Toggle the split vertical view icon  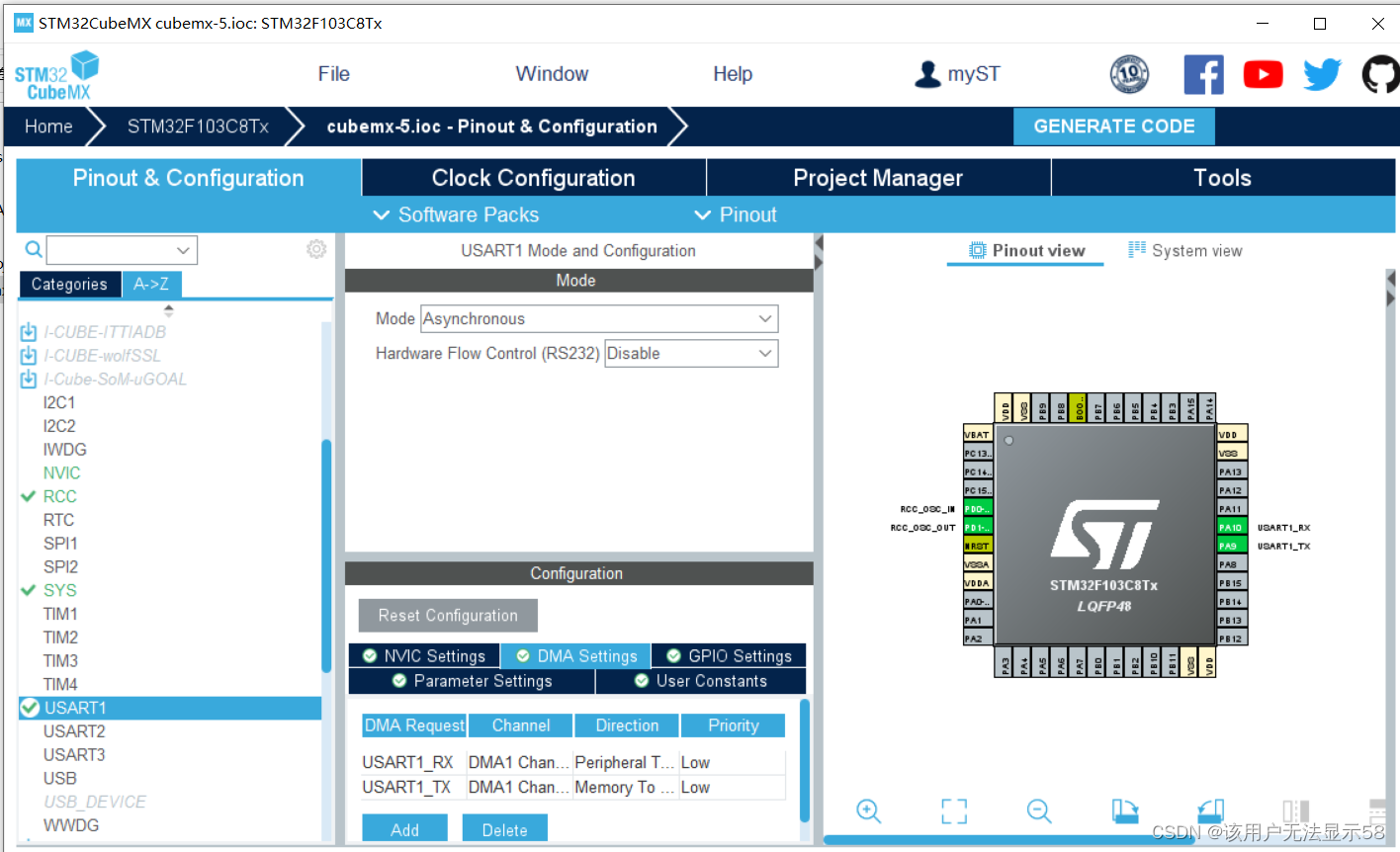(x=1295, y=811)
